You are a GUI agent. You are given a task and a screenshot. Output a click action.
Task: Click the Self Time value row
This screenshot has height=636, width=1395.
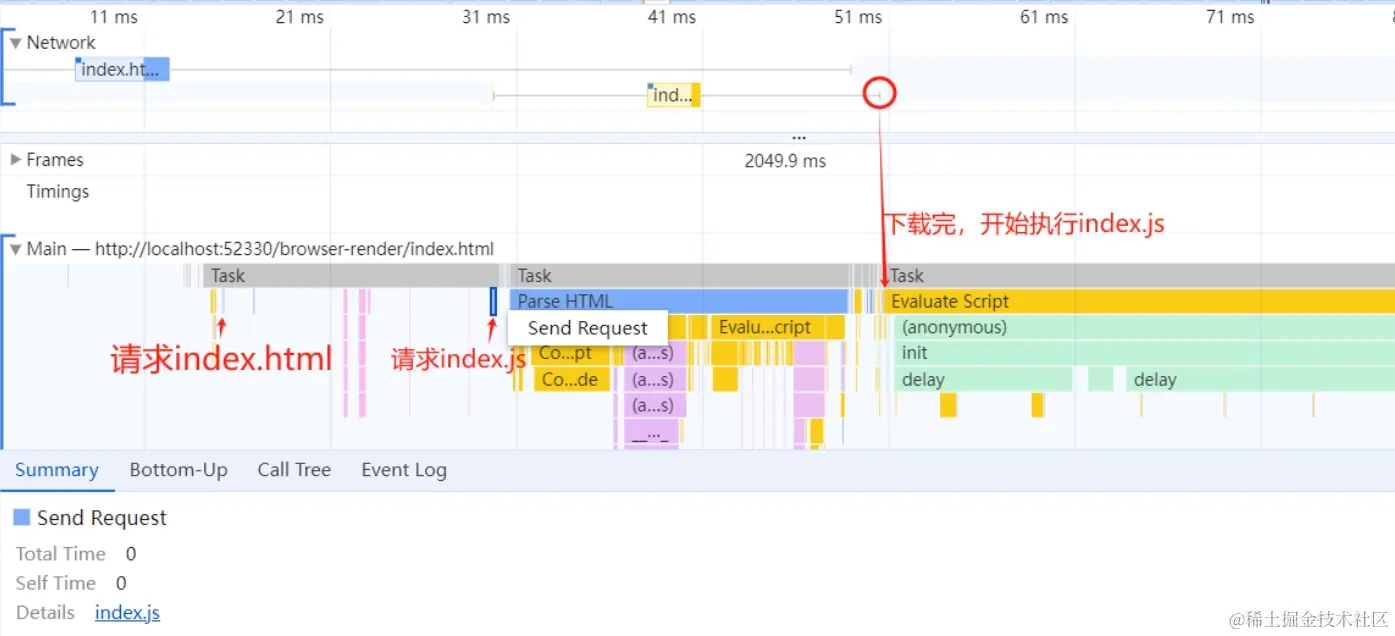[x=71, y=583]
